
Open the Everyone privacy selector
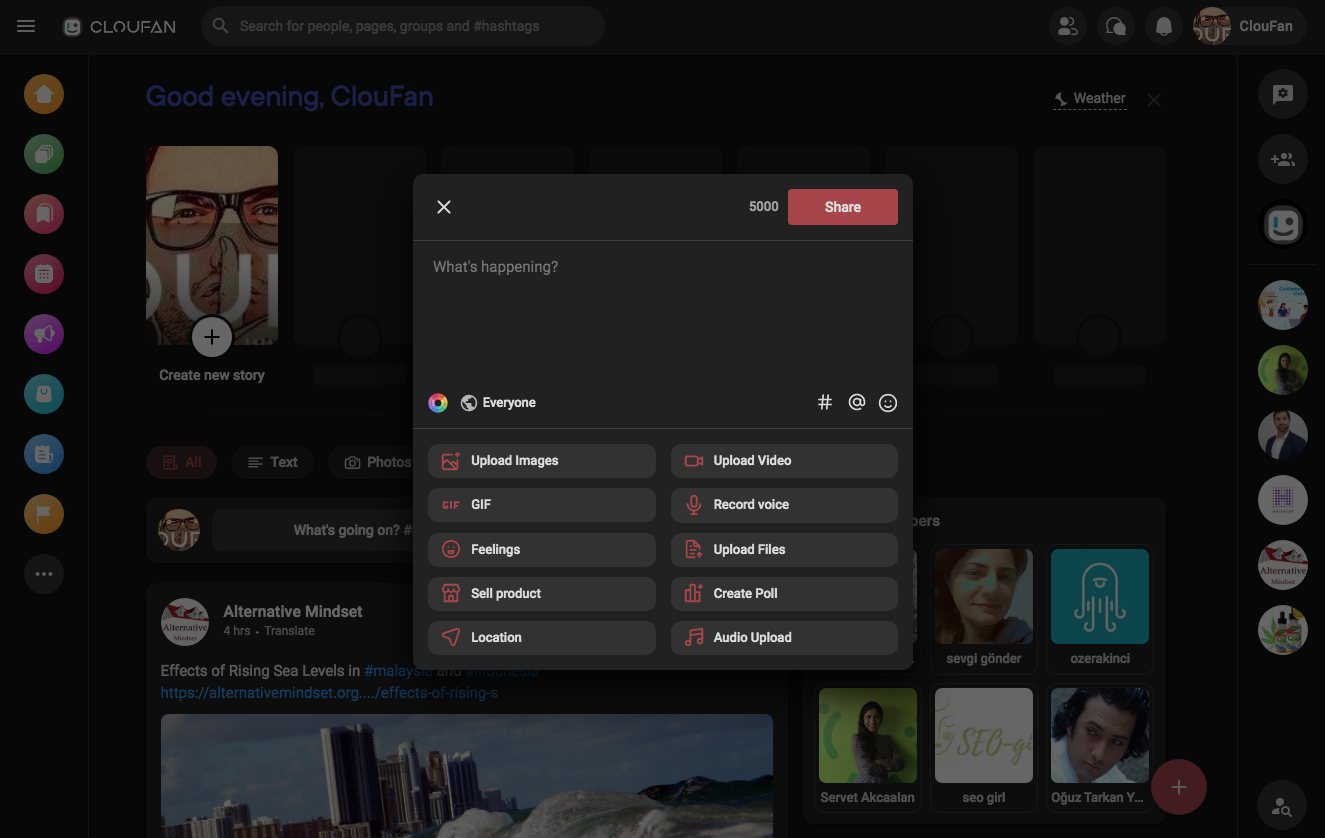pyautogui.click(x=498, y=403)
